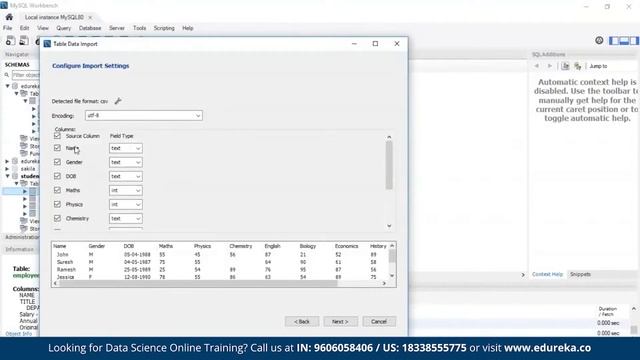The image size is (640, 360).
Task: Open field type dropdown for DOB
Action: (126, 176)
